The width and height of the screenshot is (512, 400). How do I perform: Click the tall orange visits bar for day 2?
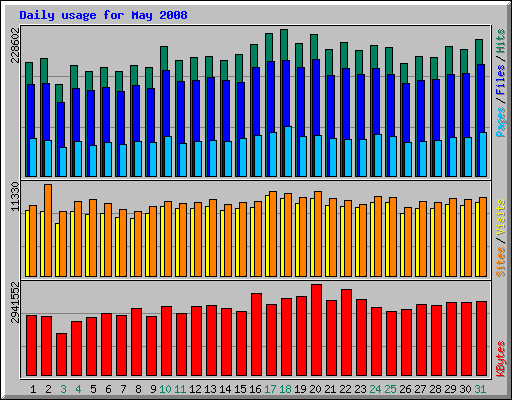pos(48,230)
